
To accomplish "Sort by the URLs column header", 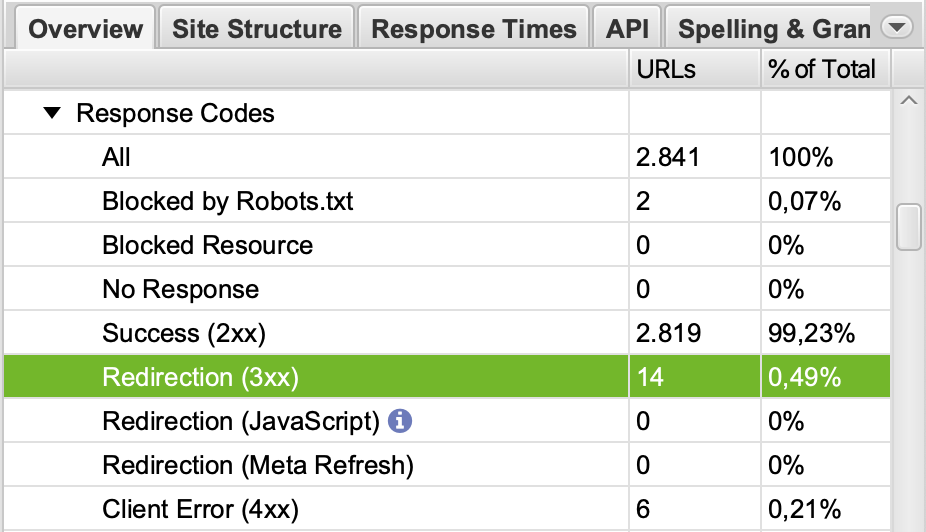I will [x=666, y=69].
